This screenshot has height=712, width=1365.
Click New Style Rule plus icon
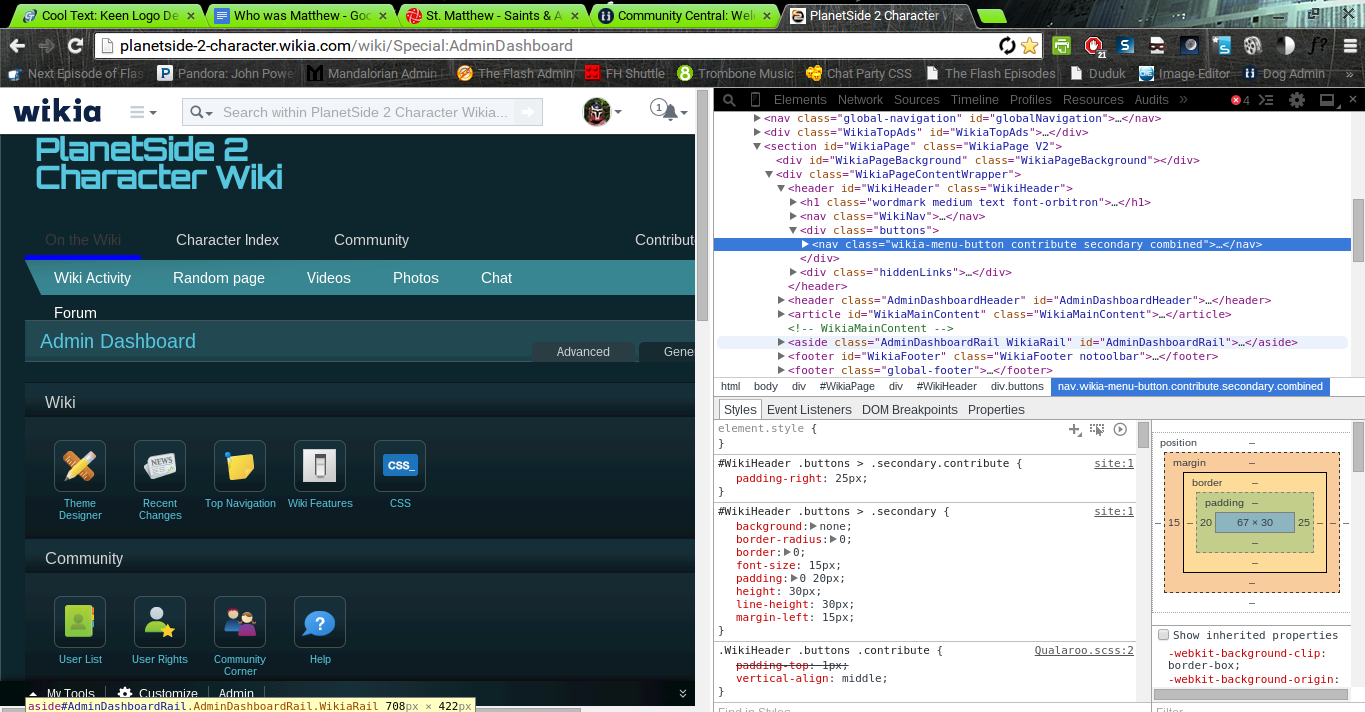click(1075, 429)
